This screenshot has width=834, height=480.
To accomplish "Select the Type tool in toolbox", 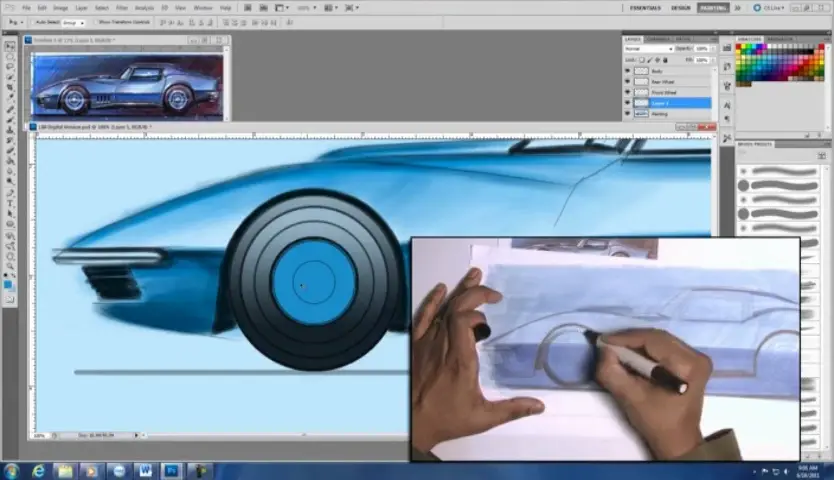I will pos(10,203).
